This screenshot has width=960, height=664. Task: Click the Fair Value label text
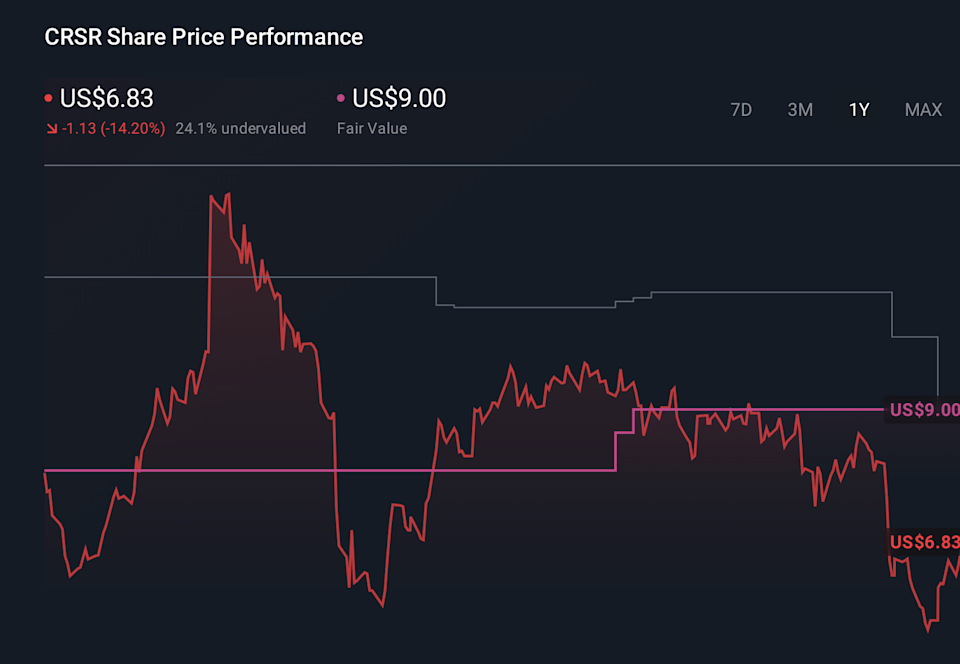[370, 128]
